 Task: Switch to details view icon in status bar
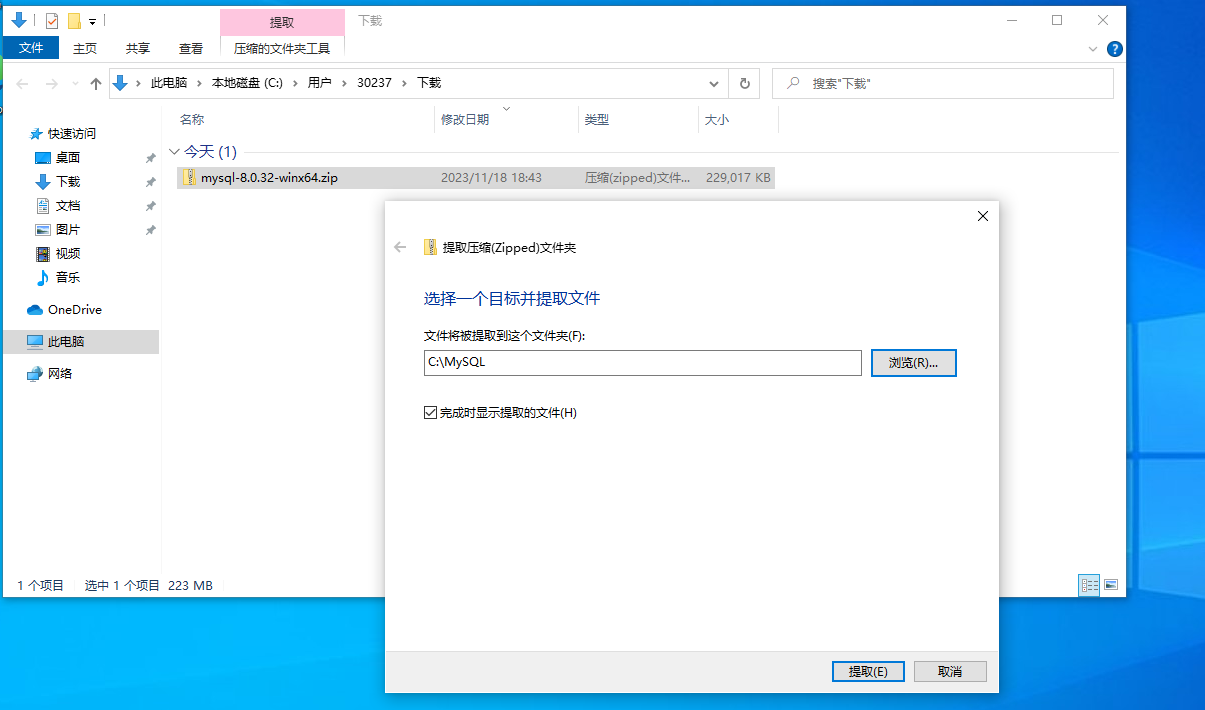(1089, 585)
